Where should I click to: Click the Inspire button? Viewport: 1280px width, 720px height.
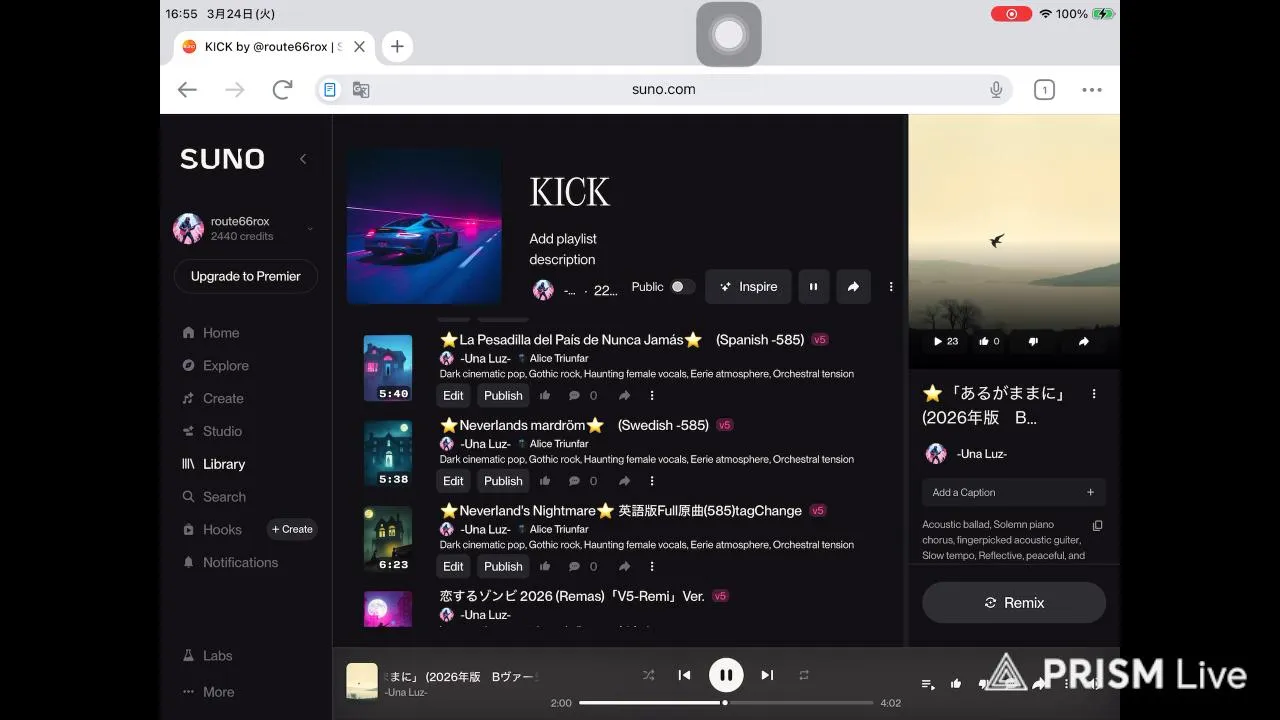click(748, 287)
